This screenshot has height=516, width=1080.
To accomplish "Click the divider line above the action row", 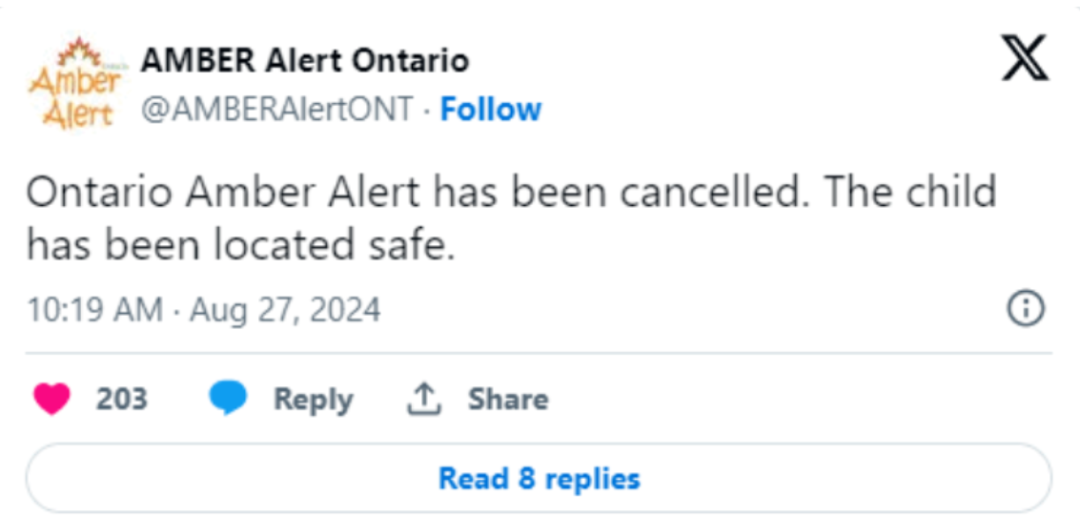I will tap(539, 353).
